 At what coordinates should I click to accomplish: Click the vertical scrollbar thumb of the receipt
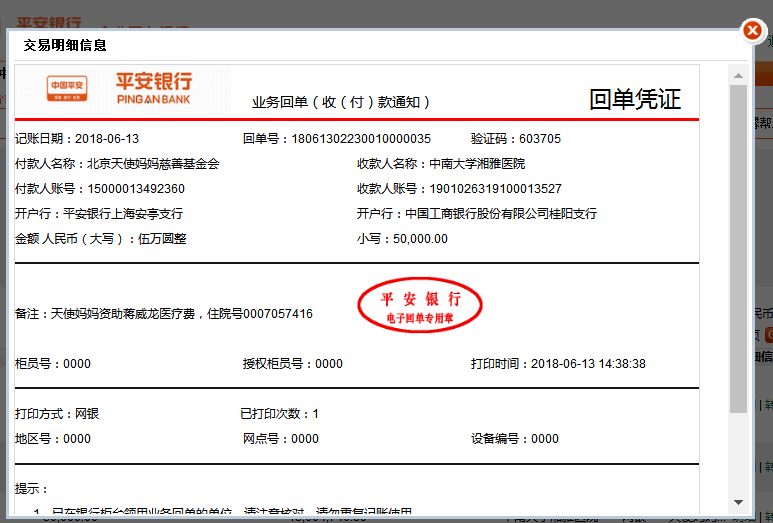tap(738, 249)
